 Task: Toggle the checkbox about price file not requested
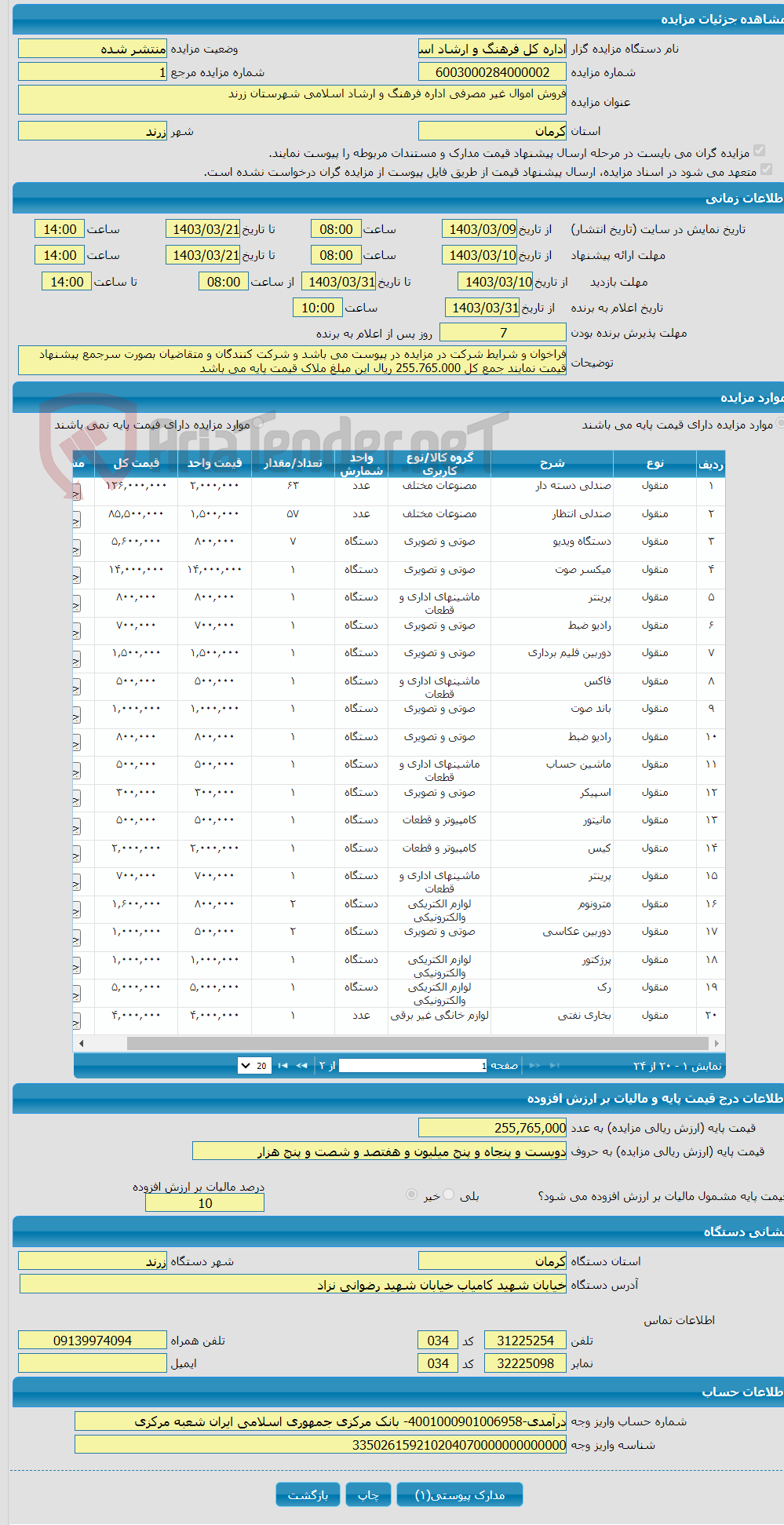click(767, 169)
